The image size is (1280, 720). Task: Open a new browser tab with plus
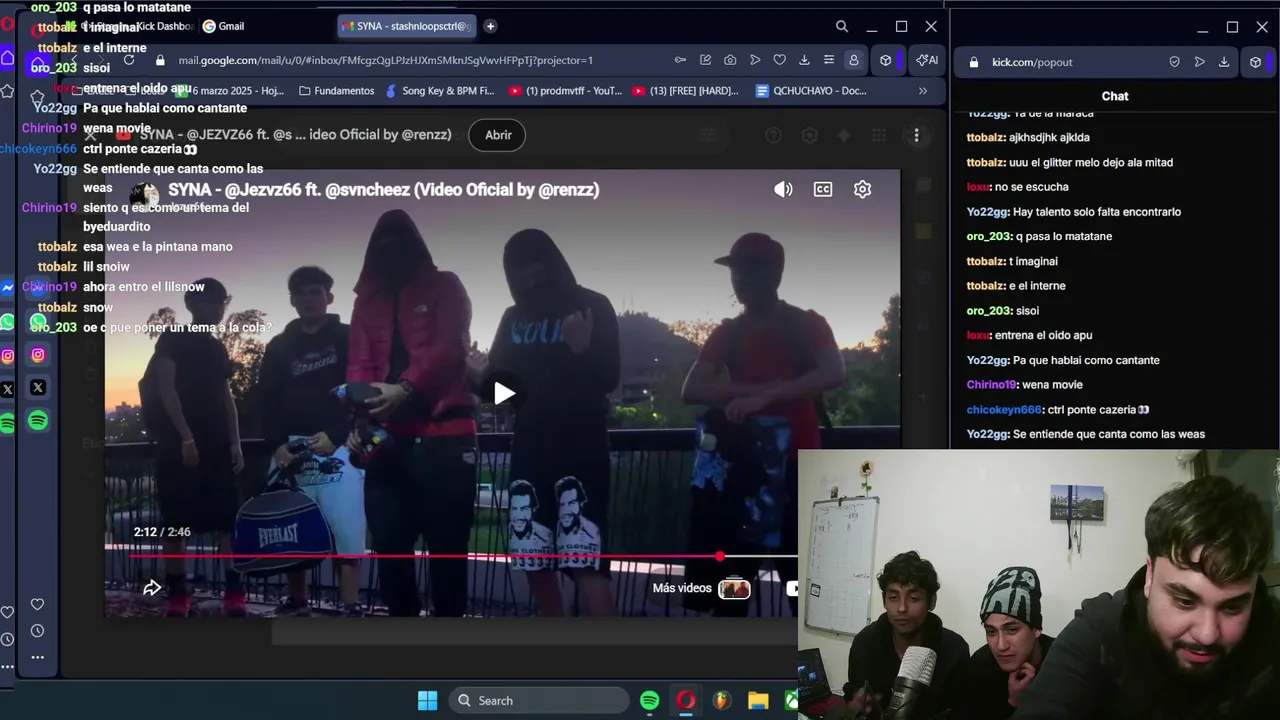(490, 26)
